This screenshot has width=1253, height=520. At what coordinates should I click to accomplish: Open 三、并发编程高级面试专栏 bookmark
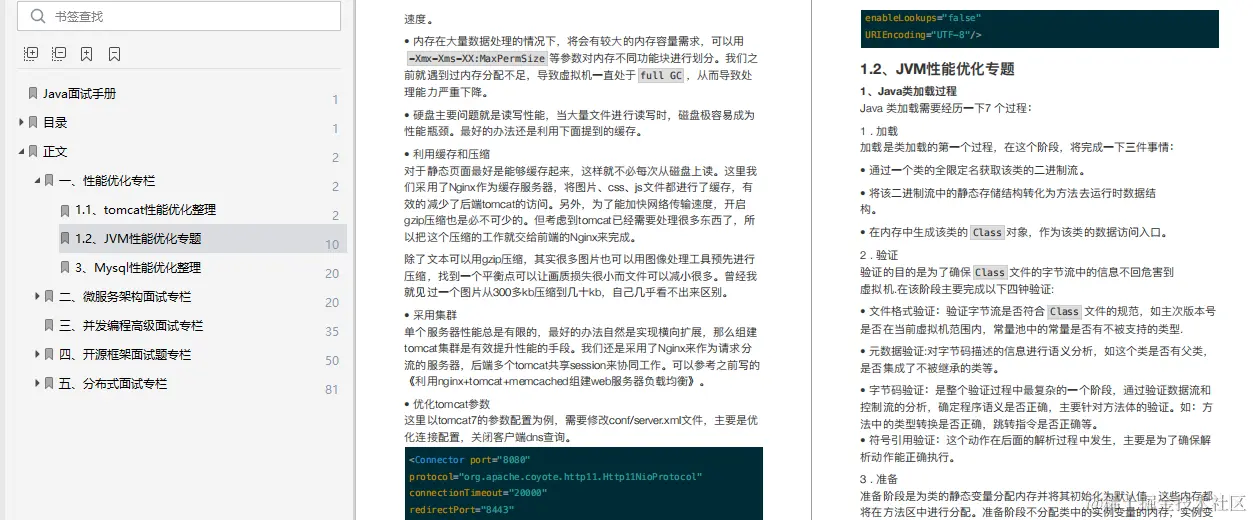pyautogui.click(x=131, y=326)
